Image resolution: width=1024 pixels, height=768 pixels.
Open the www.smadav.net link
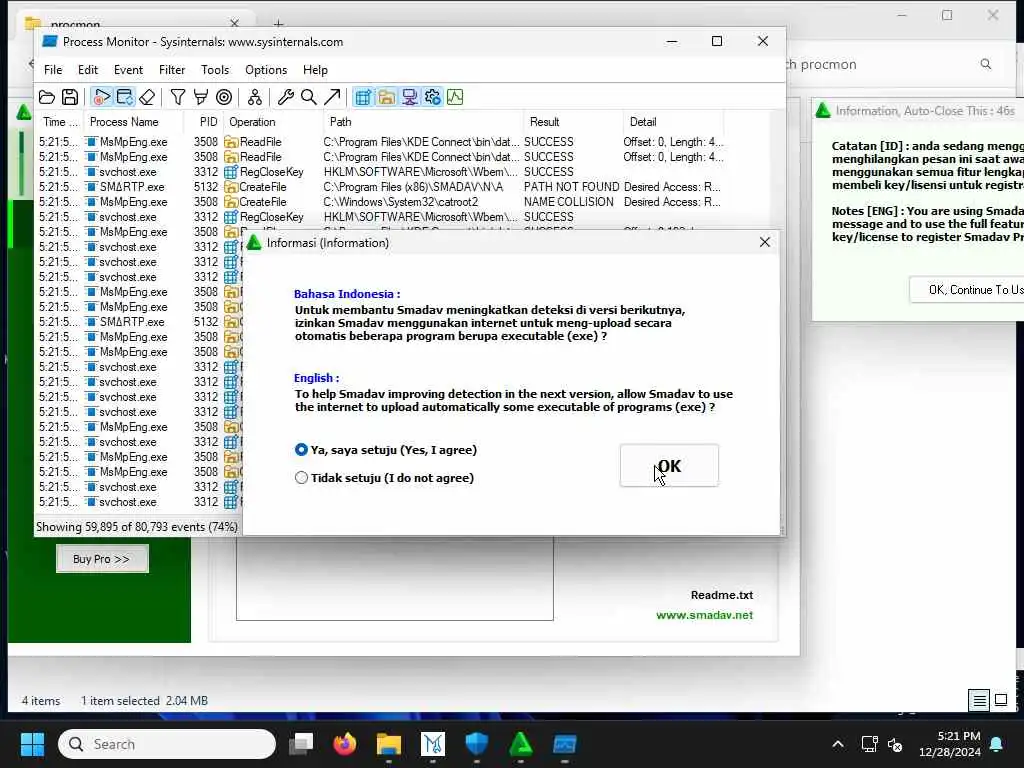[x=704, y=615]
